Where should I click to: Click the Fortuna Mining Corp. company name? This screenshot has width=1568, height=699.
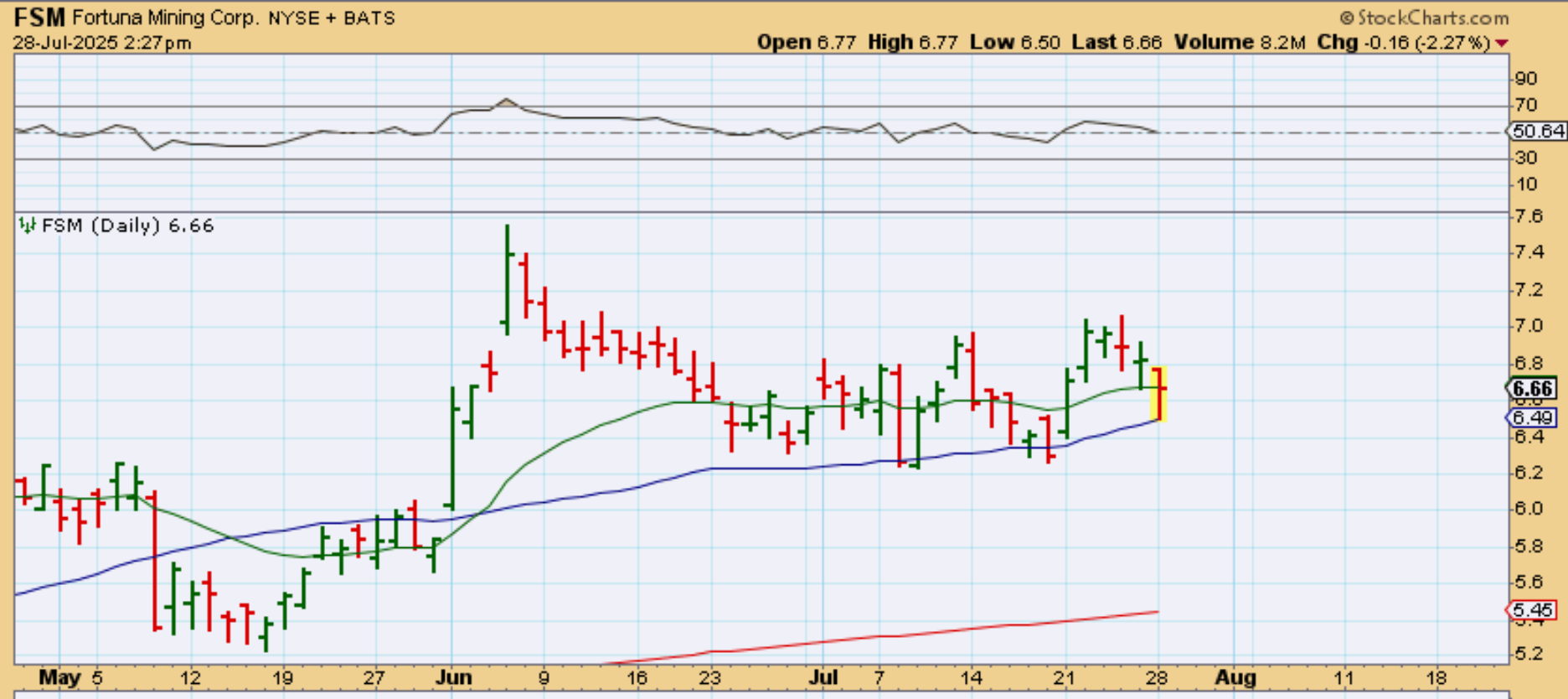pos(165,18)
